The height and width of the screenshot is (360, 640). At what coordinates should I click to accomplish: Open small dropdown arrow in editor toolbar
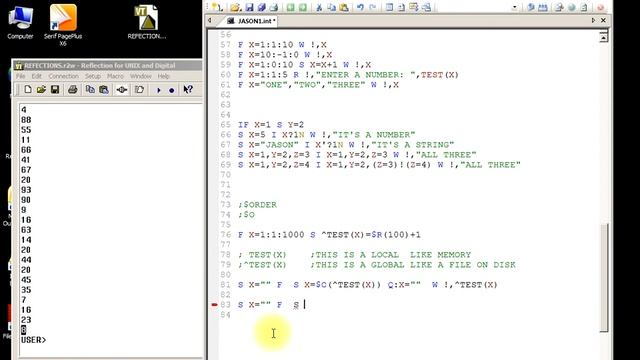pos(514,7)
